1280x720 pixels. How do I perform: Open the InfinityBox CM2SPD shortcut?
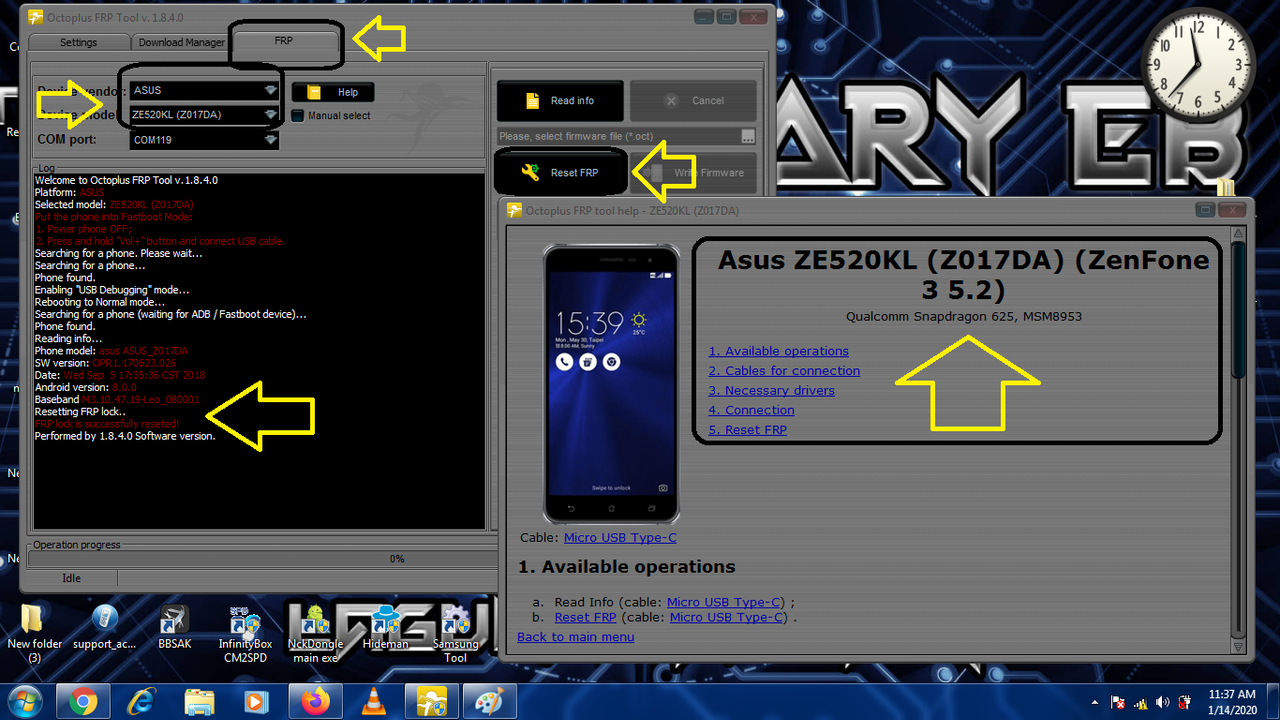point(245,632)
